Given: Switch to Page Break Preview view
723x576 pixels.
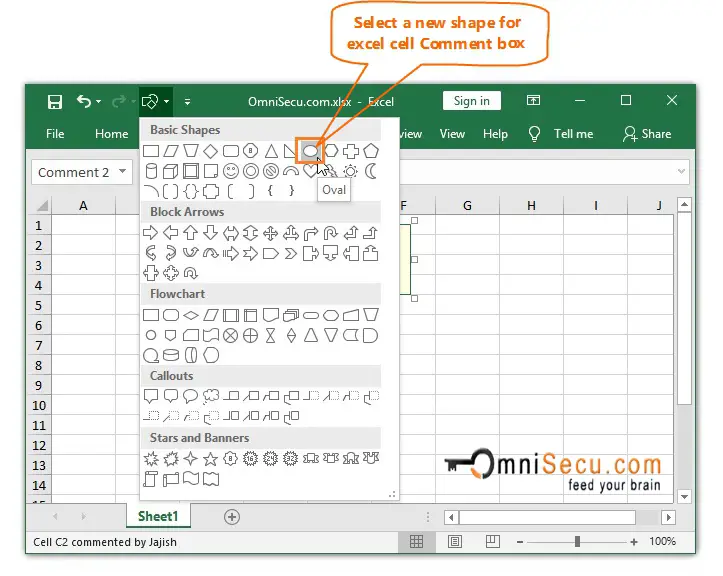Looking at the screenshot, I should pos(492,541).
